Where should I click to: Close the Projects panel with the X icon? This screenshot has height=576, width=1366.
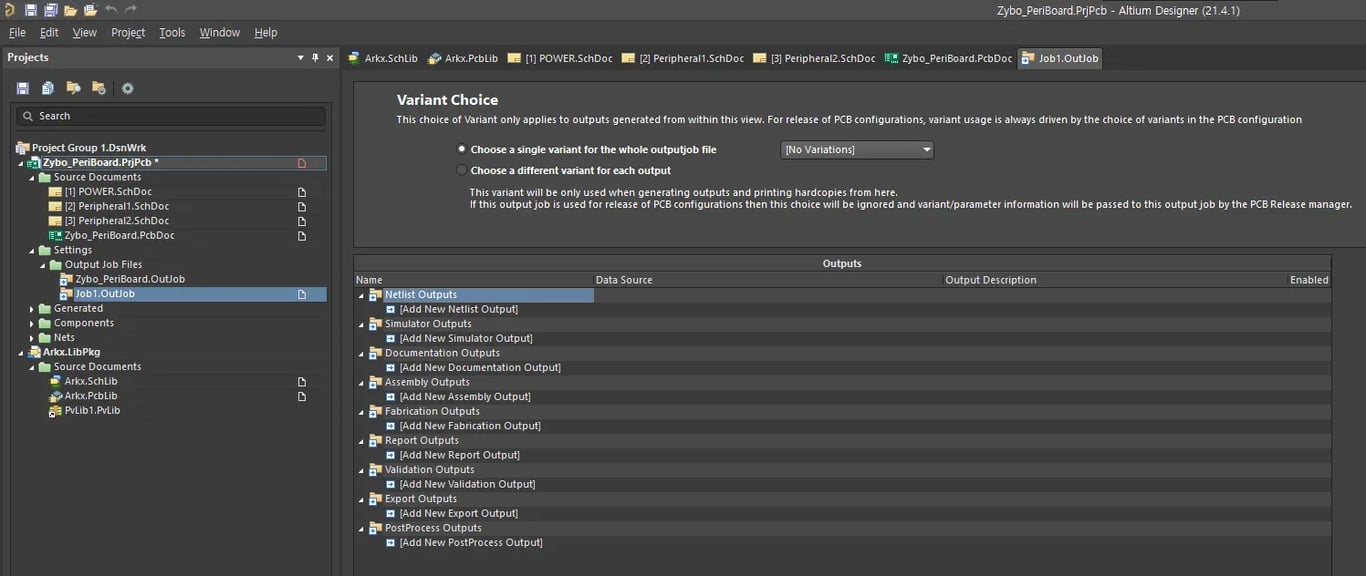click(x=330, y=58)
